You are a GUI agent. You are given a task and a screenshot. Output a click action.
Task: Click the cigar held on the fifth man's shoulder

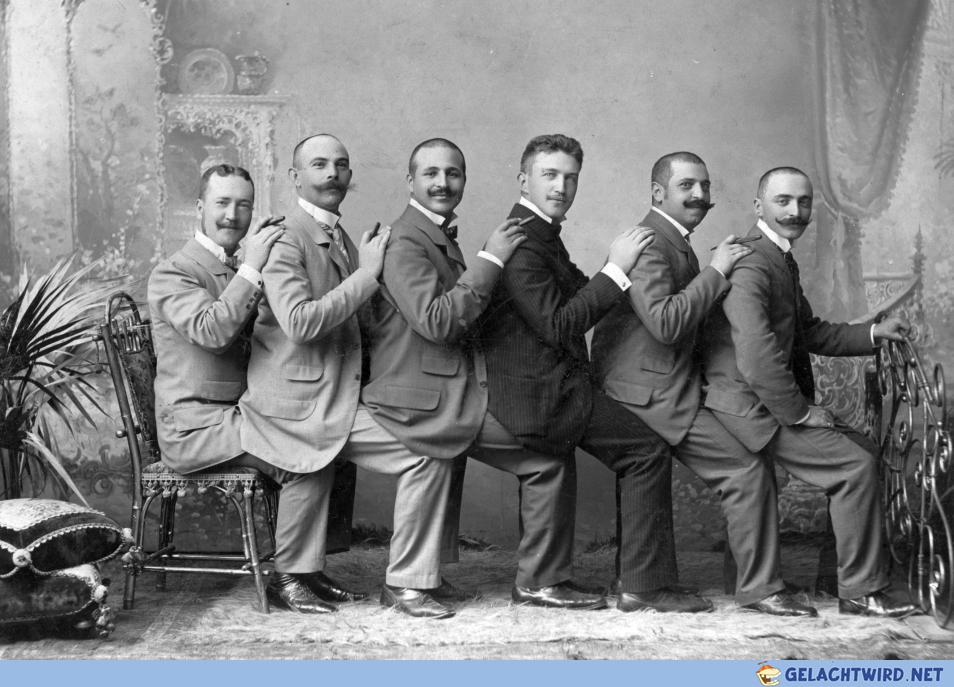[736, 242]
